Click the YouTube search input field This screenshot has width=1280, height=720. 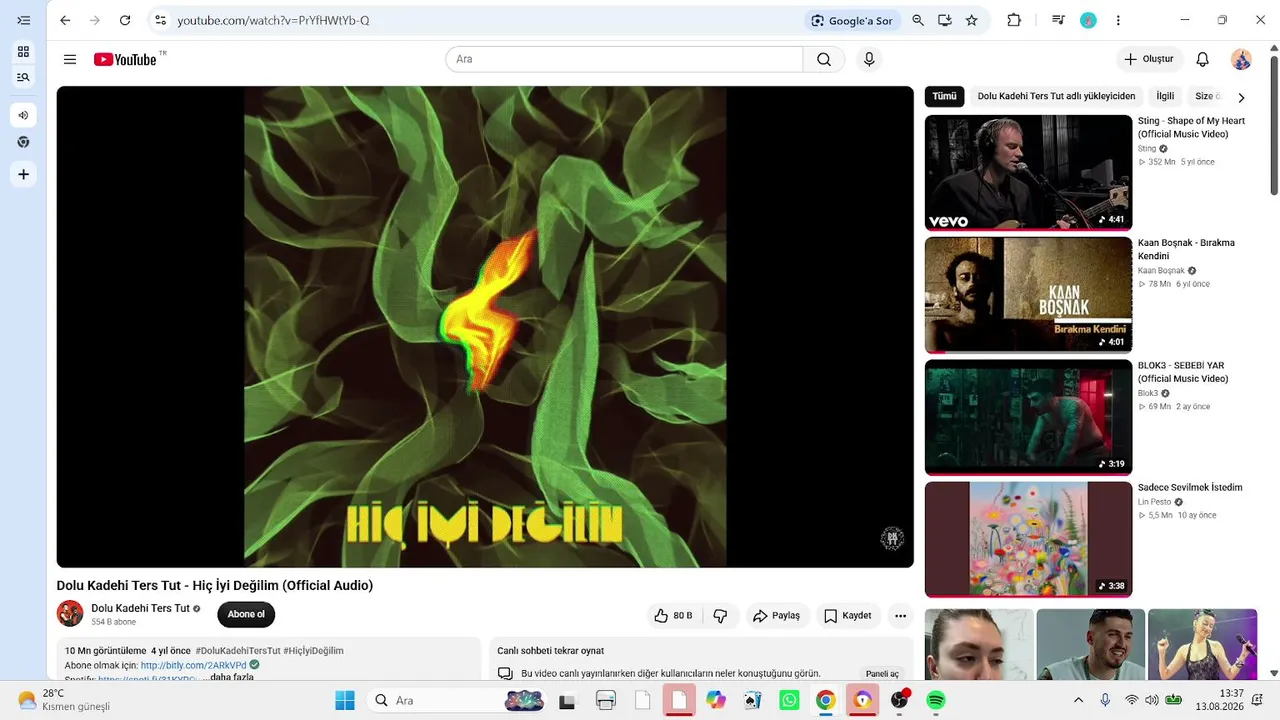(x=624, y=59)
